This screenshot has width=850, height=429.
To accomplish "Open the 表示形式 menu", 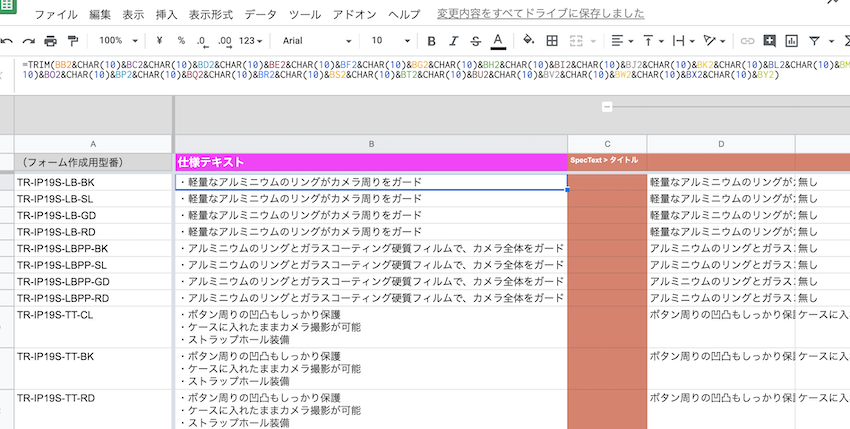I will pyautogui.click(x=211, y=15).
